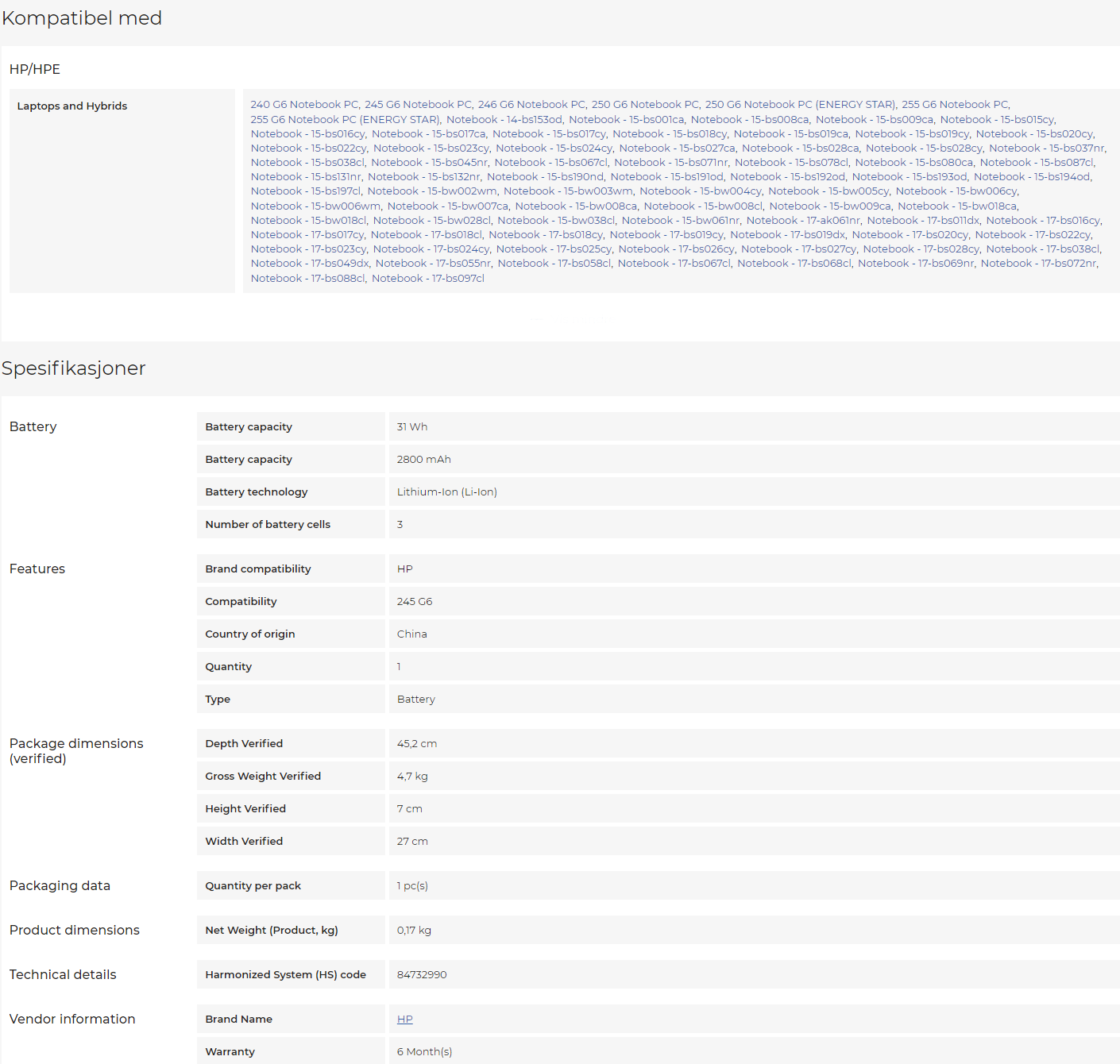Click the HP brand name link
The height and width of the screenshot is (1064, 1120).
404,1020
